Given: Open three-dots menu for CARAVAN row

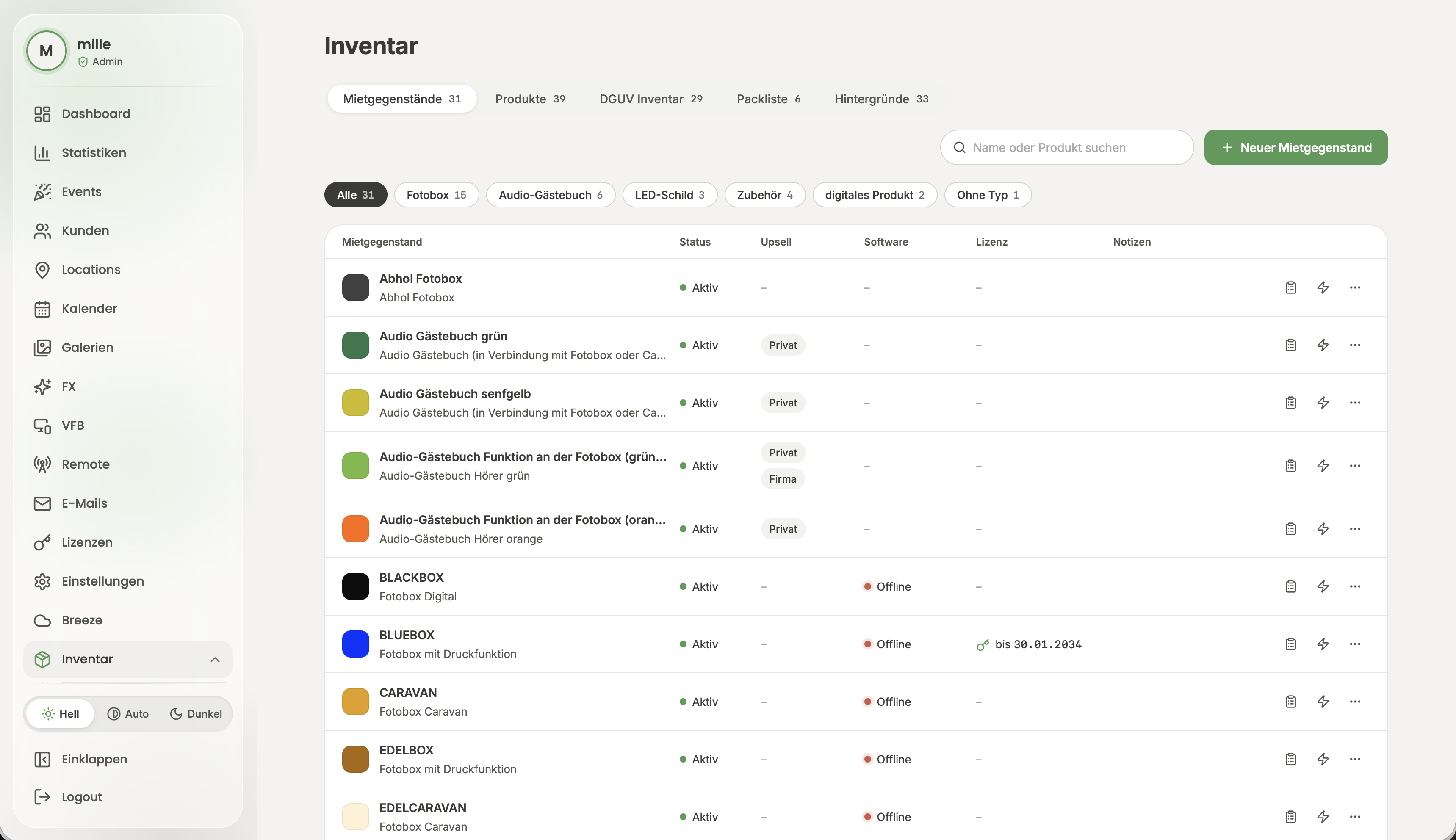Looking at the screenshot, I should 1355,702.
